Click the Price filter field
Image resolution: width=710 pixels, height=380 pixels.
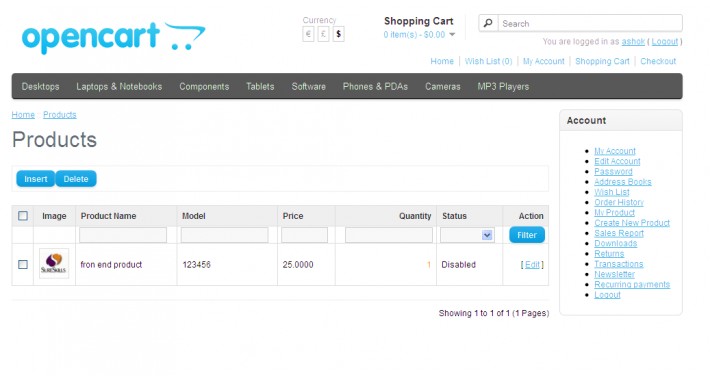click(x=304, y=235)
